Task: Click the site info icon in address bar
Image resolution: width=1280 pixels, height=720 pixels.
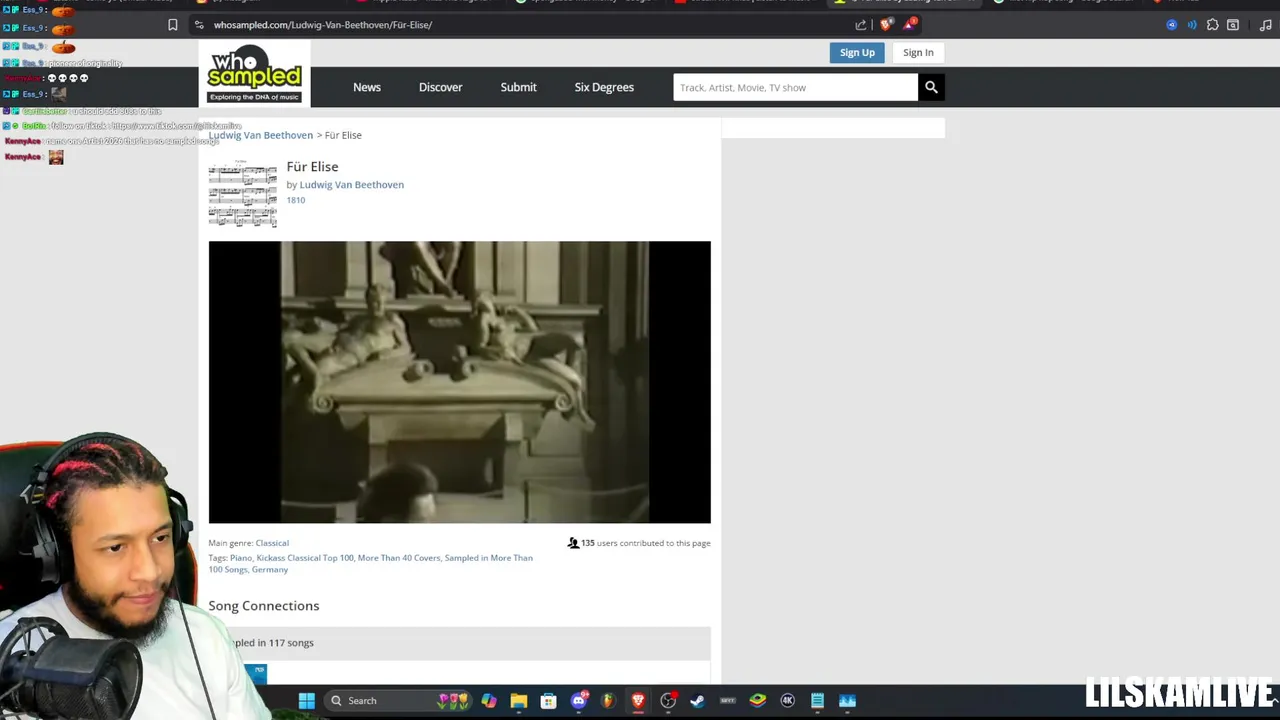Action: click(x=199, y=25)
